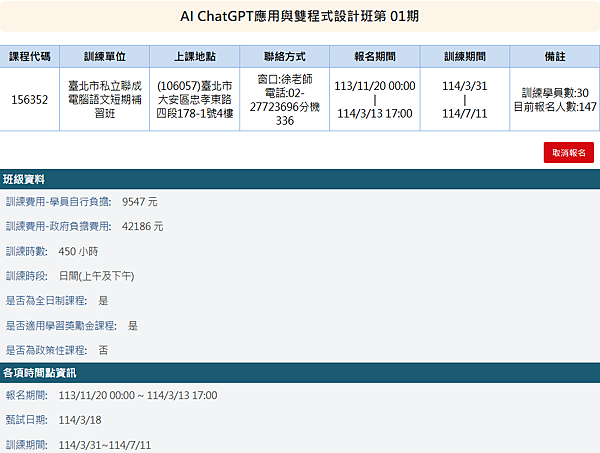Click the 否 value for 政策性課程
Screen dimensions: 600x453
point(103,350)
